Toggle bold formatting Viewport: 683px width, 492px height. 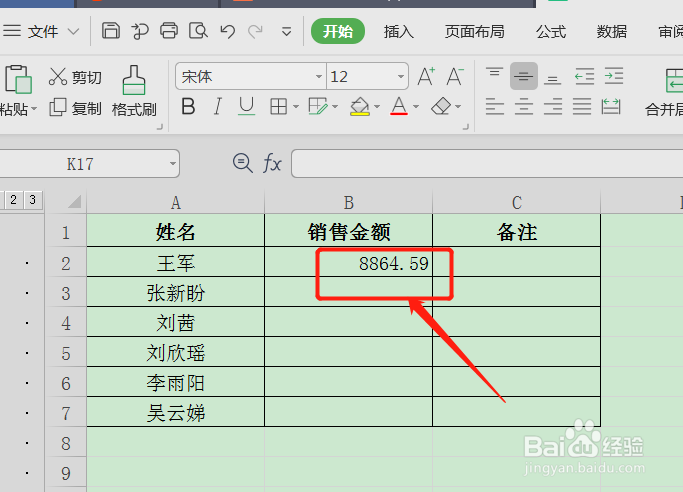[x=188, y=106]
